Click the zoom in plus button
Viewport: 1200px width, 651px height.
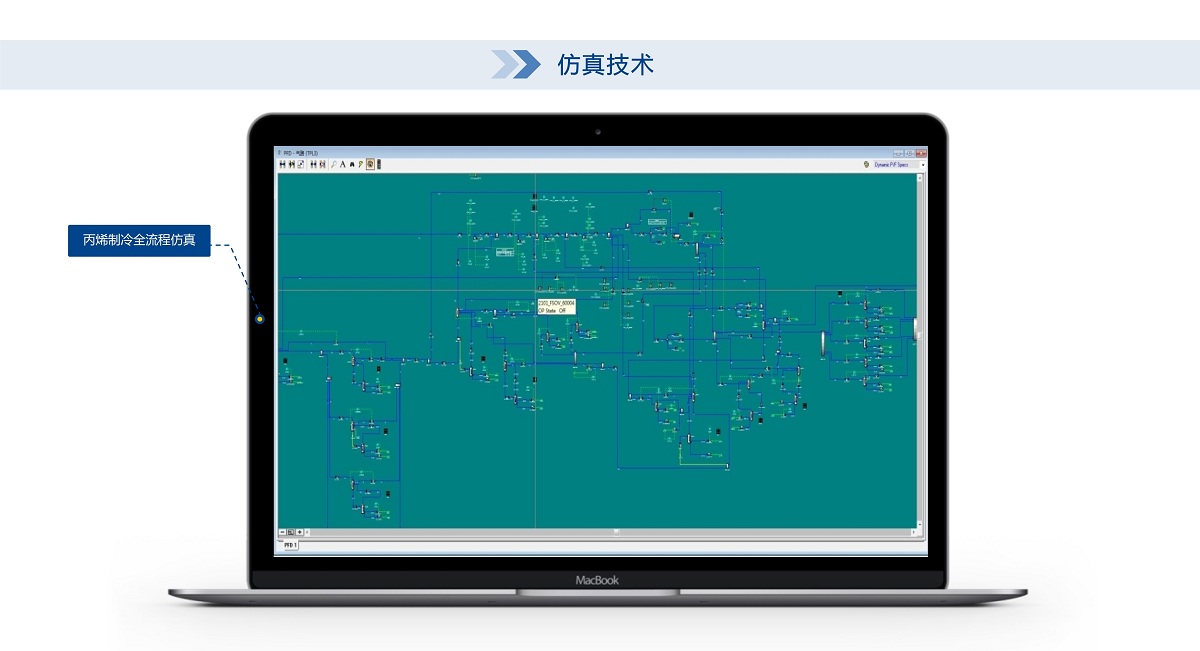(x=300, y=532)
